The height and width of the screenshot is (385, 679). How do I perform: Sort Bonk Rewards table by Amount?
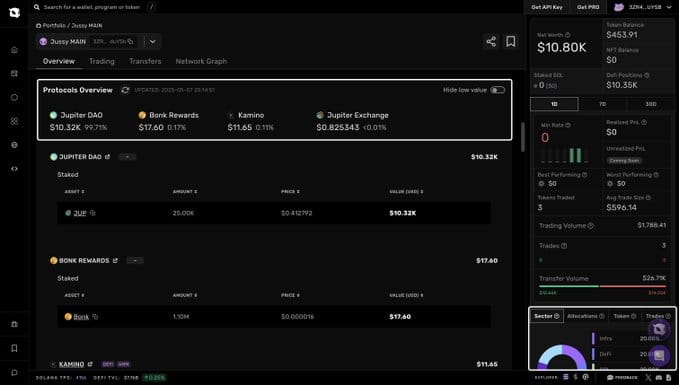click(x=185, y=295)
